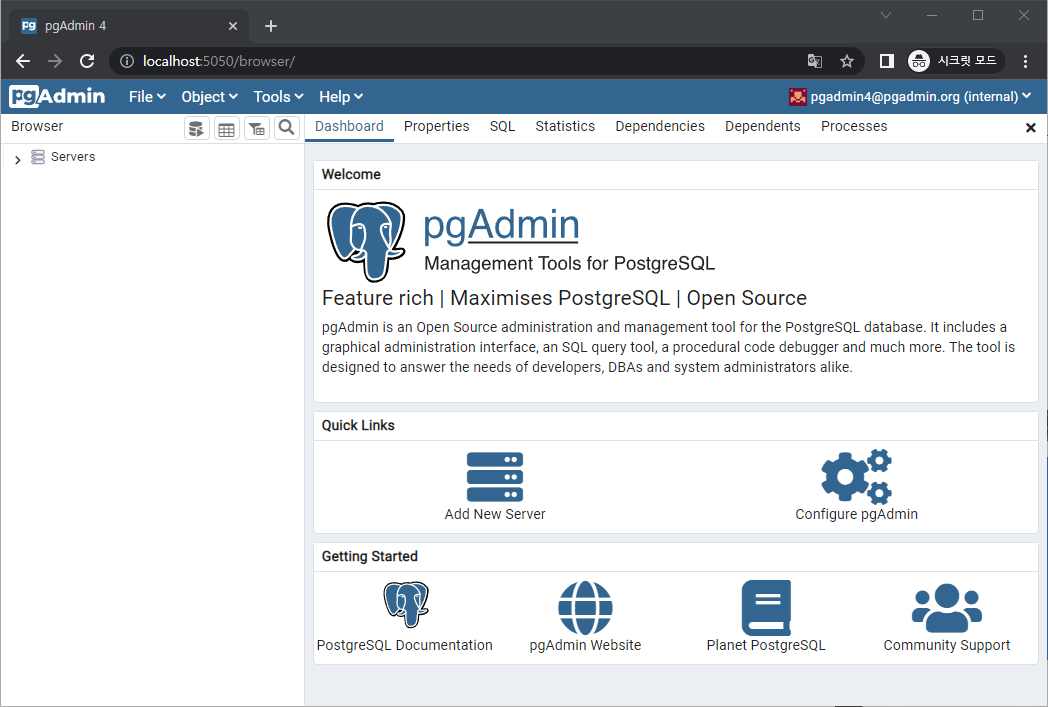The image size is (1048, 707).
Task: Select the Statistics tab
Action: pyautogui.click(x=565, y=126)
